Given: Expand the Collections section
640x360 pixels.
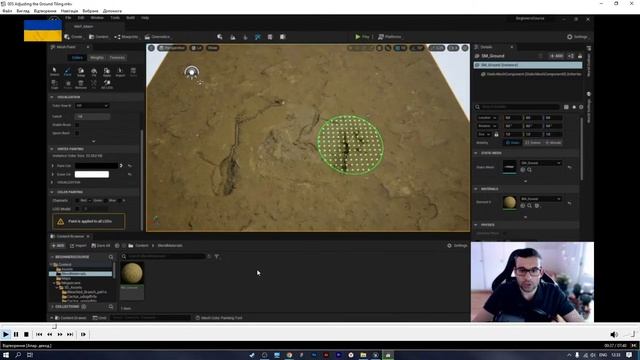Looking at the screenshot, I should (52, 307).
